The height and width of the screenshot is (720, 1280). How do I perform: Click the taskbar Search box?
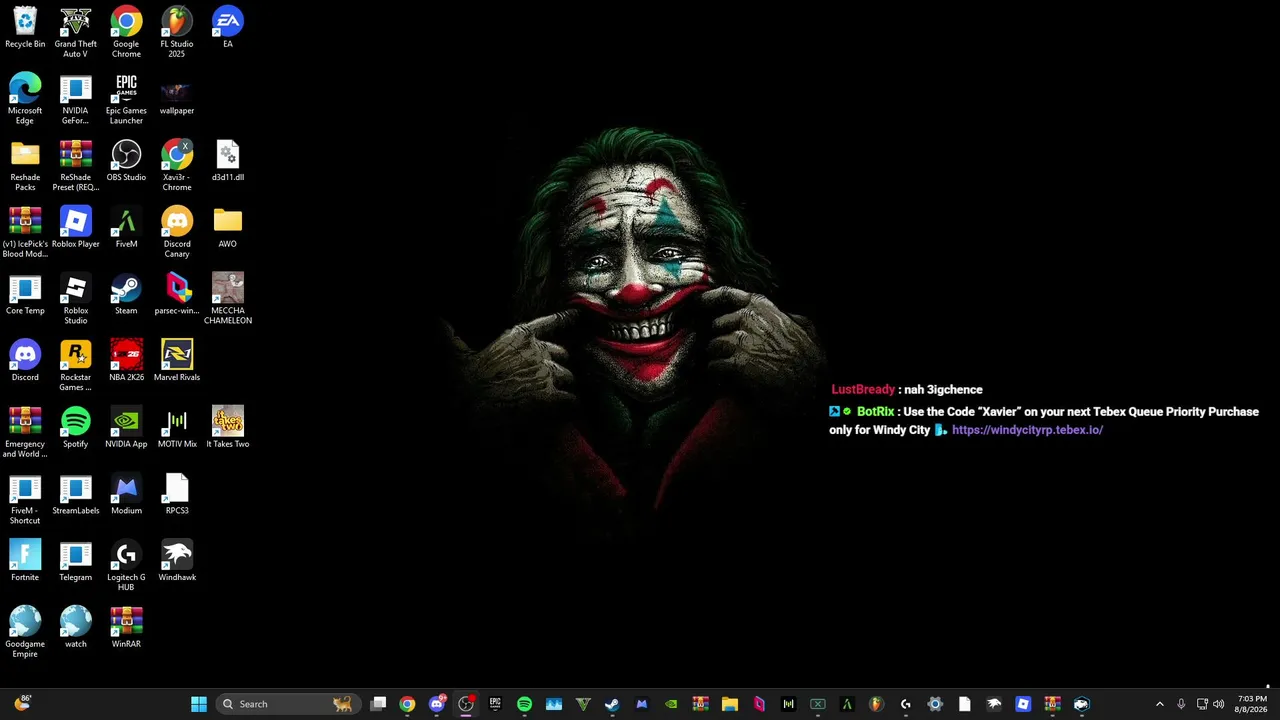(x=287, y=704)
